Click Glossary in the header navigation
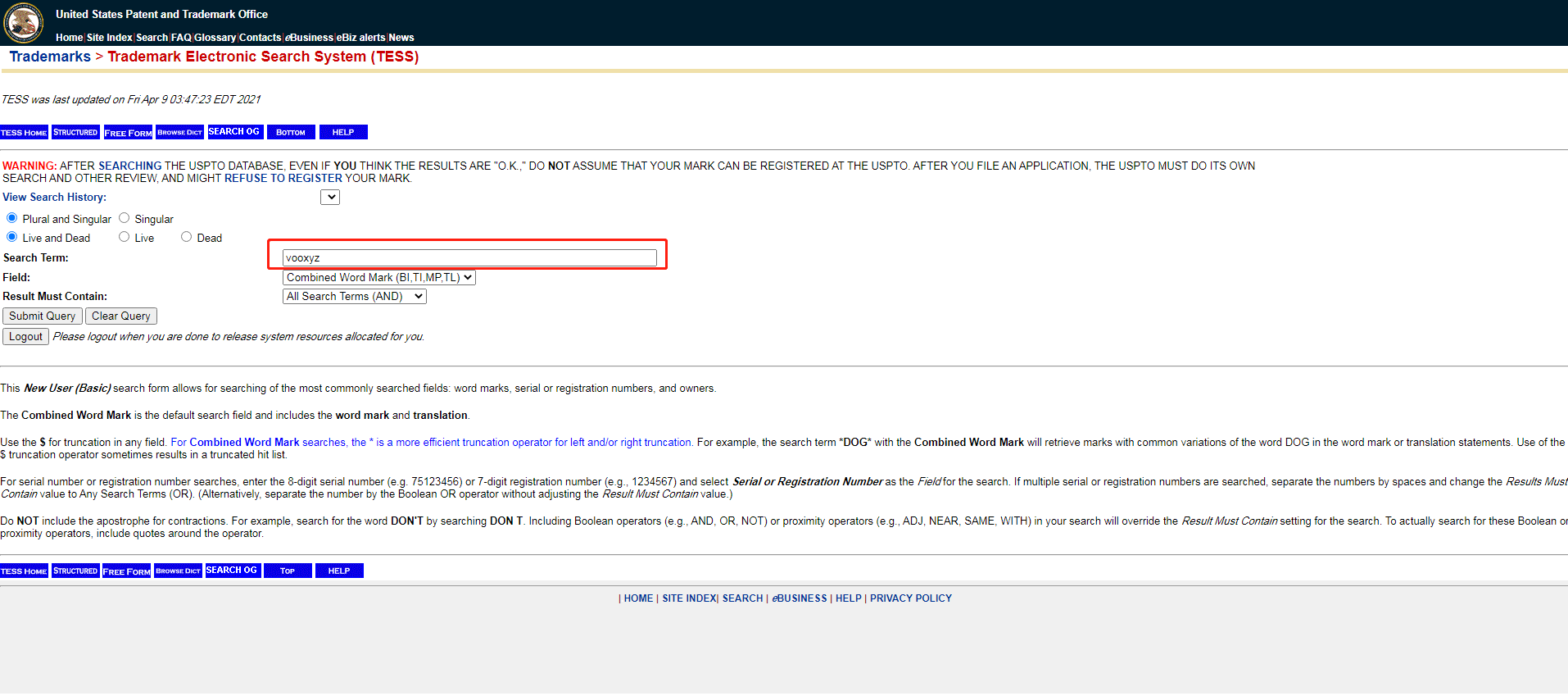Screen dimensions: 1568x696 [x=215, y=38]
